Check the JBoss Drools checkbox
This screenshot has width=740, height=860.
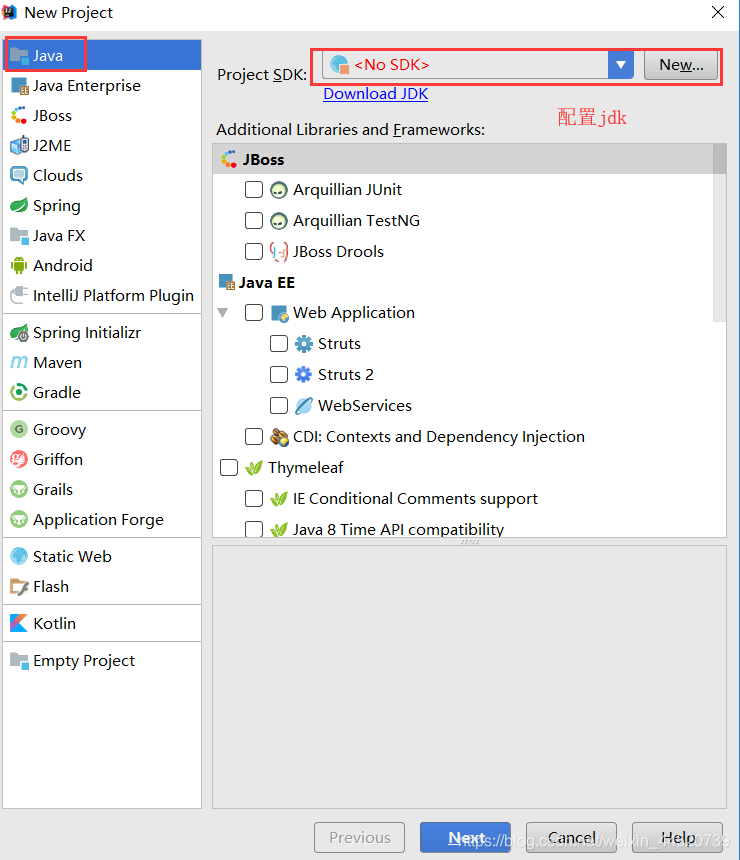point(253,252)
